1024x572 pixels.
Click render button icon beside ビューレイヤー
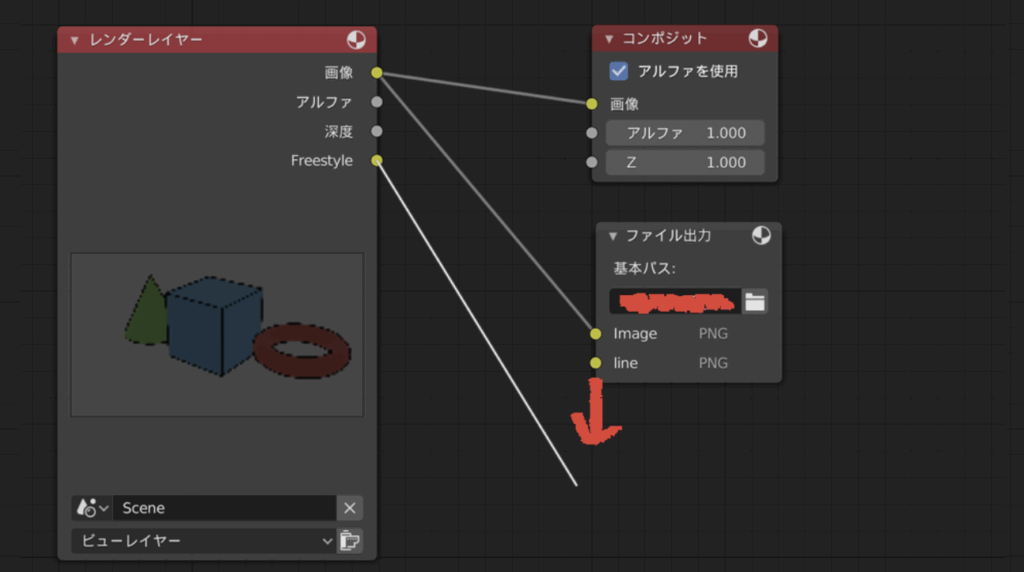[x=349, y=541]
